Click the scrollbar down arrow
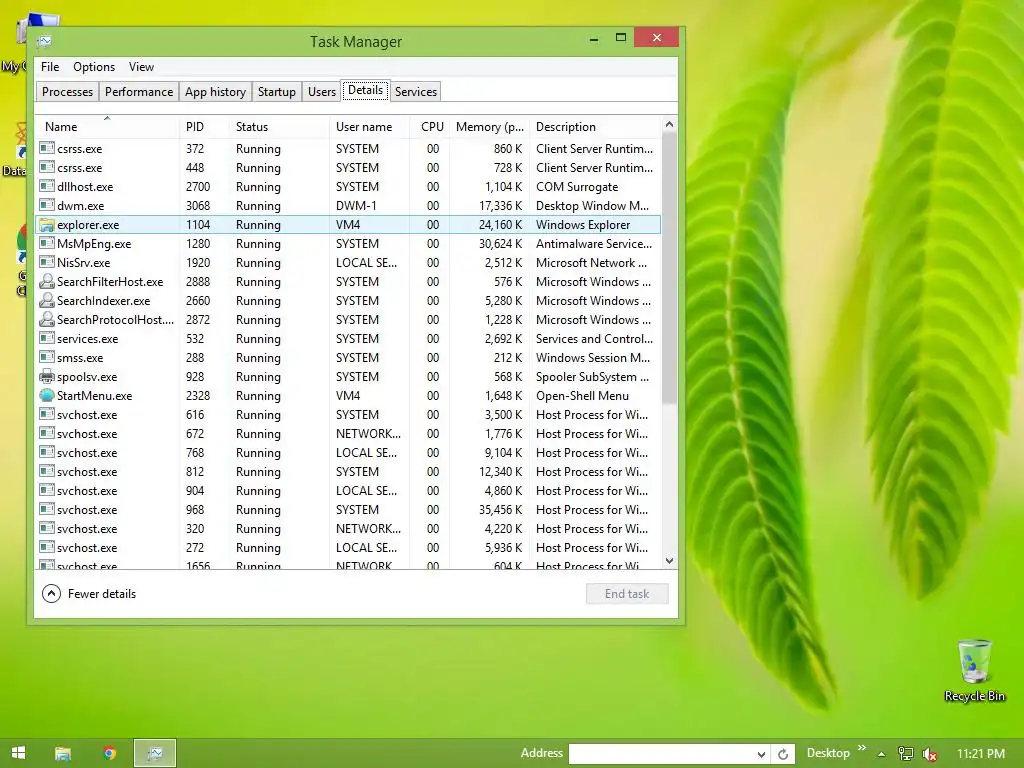Screen dimensions: 1024x768 669,560
